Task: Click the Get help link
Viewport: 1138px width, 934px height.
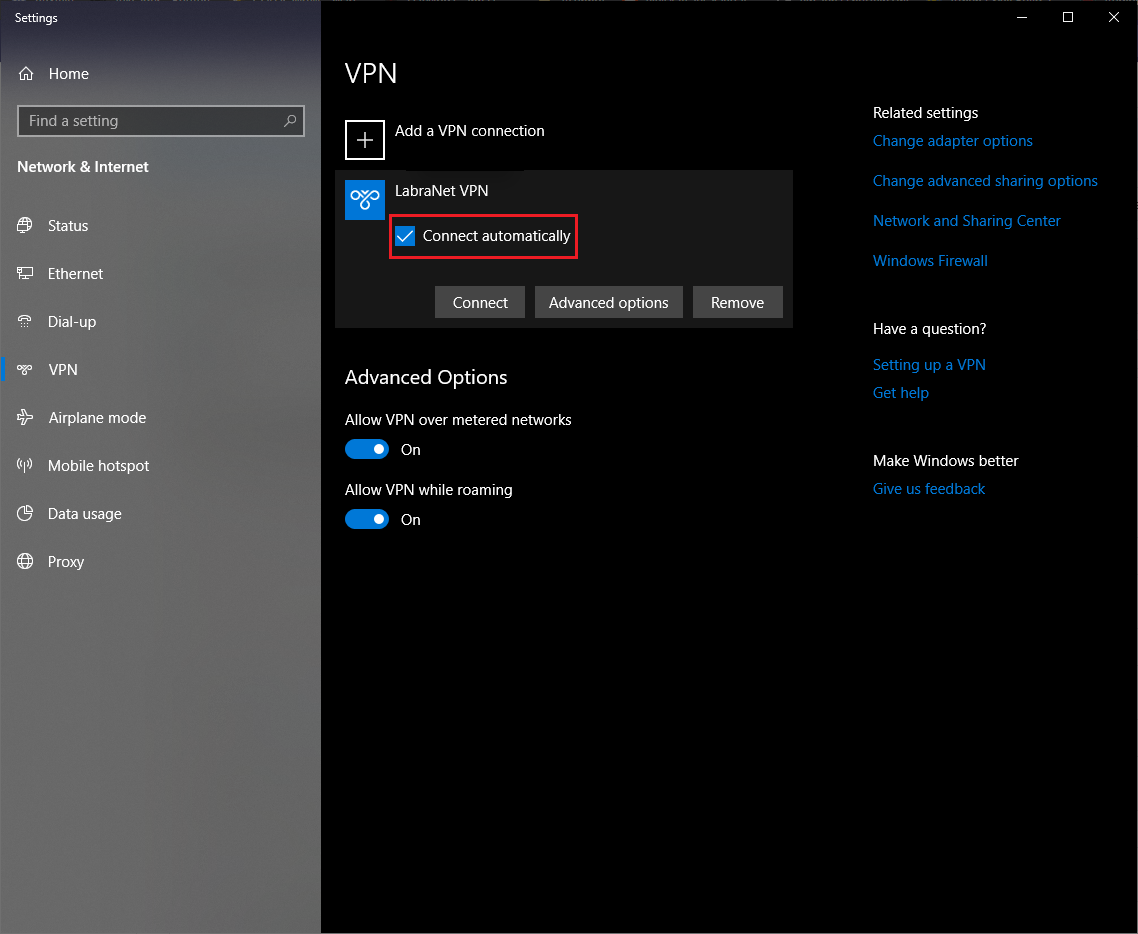Action: (901, 393)
